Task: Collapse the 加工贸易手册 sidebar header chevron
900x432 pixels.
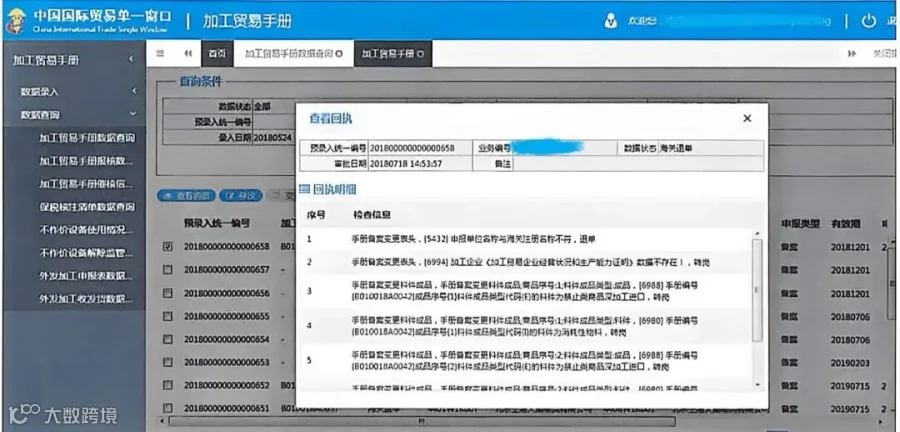Action: click(x=131, y=60)
